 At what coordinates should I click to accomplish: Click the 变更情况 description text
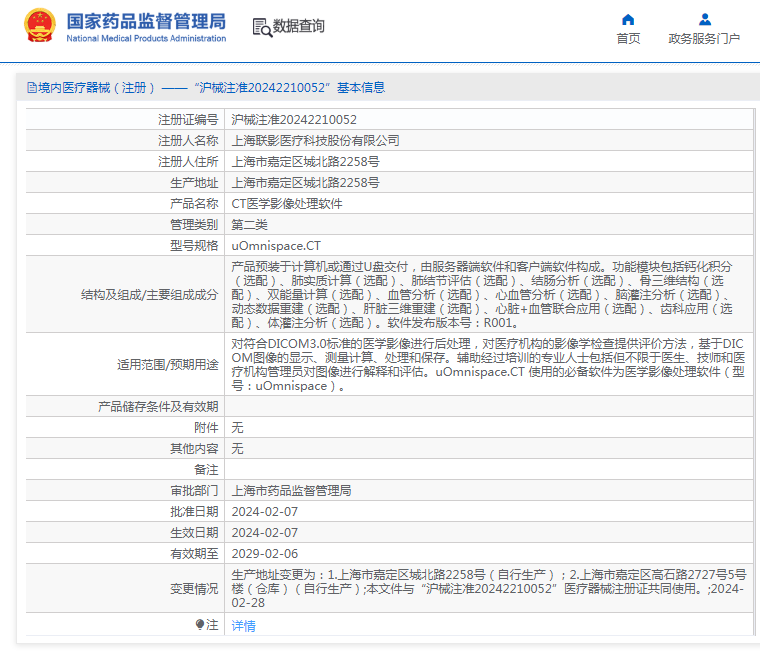[489, 589]
